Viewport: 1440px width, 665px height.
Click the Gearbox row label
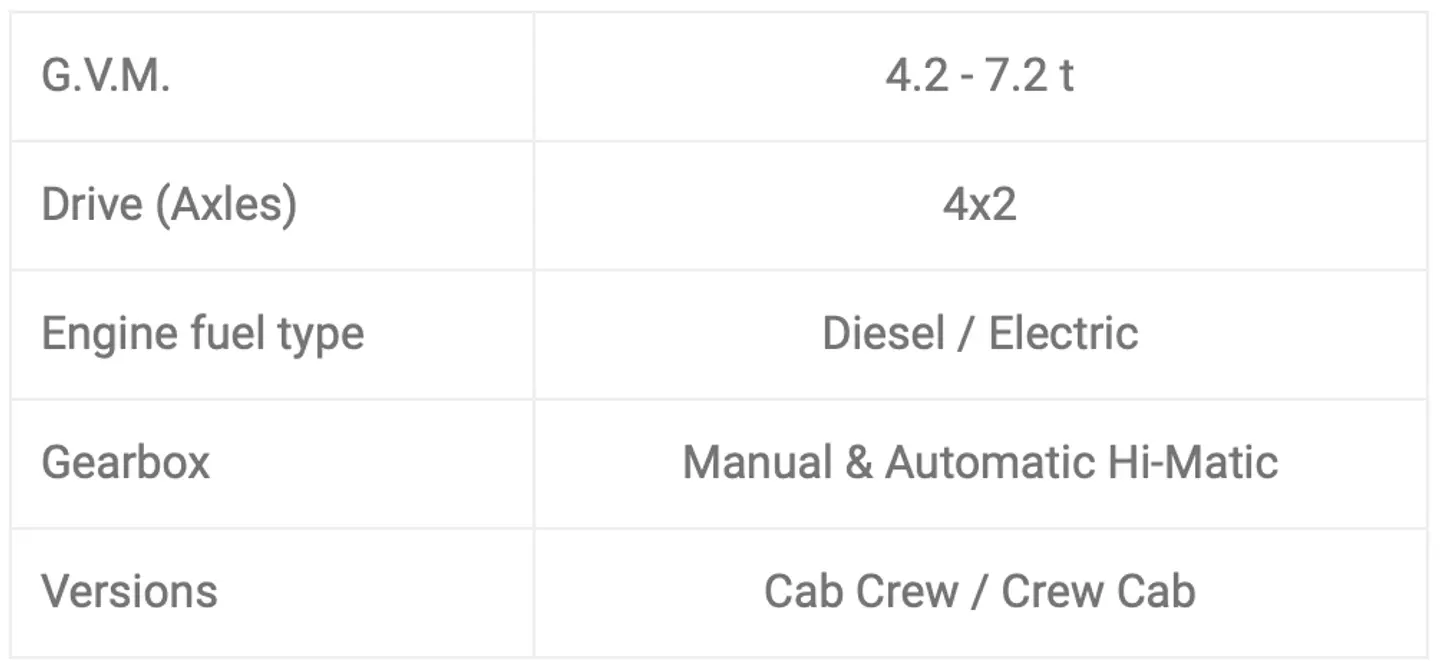(126, 463)
